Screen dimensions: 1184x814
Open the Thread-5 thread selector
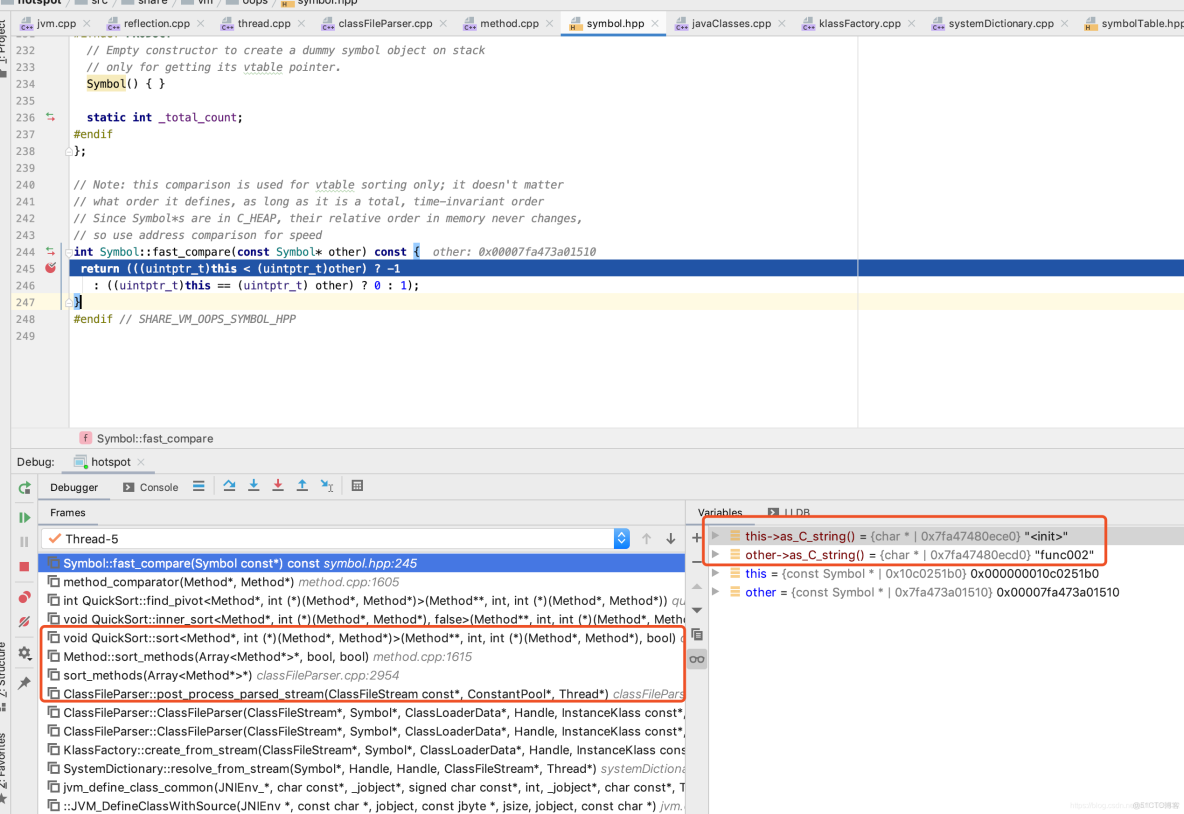coord(621,538)
